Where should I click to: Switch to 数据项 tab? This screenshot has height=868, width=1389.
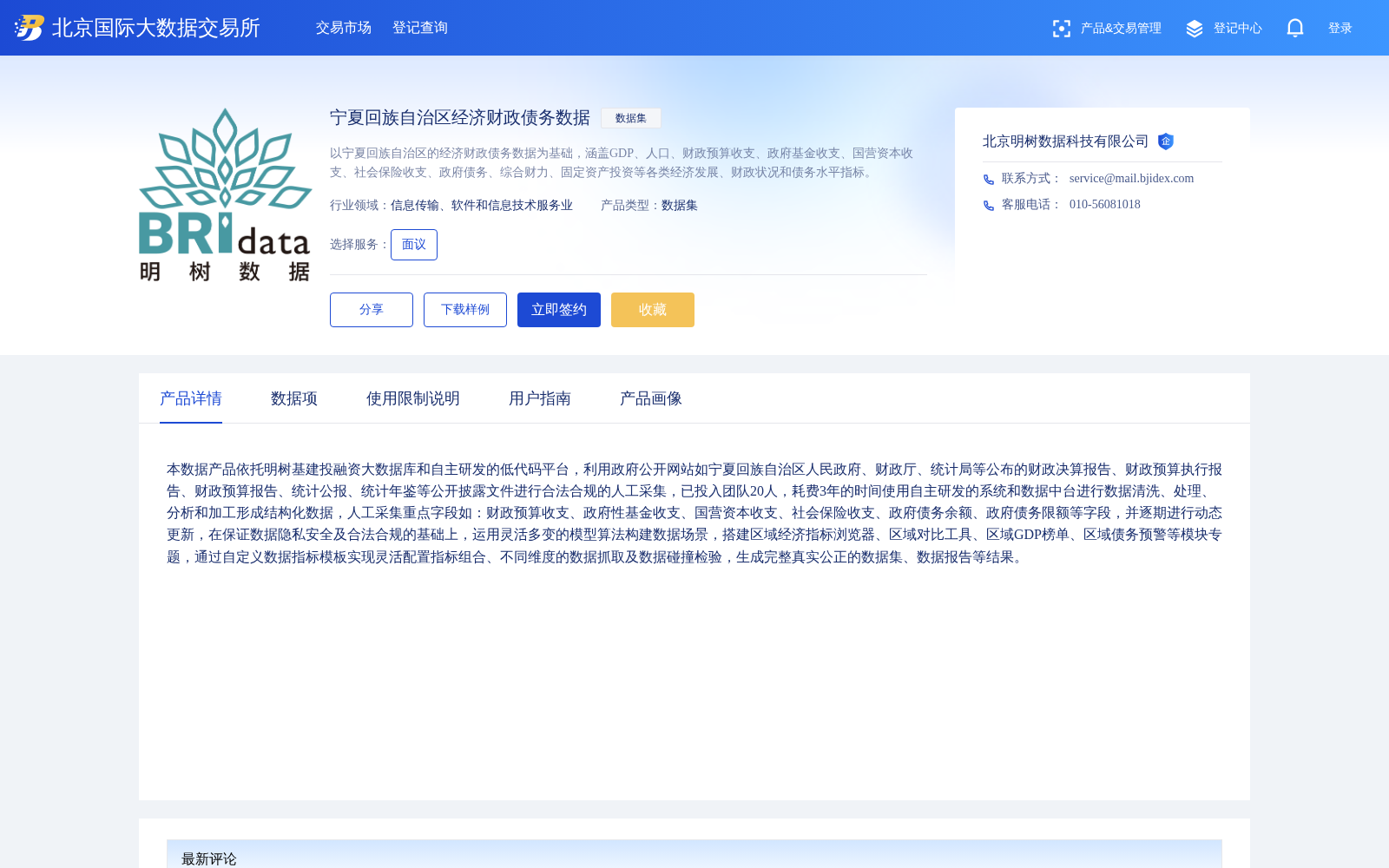click(294, 398)
